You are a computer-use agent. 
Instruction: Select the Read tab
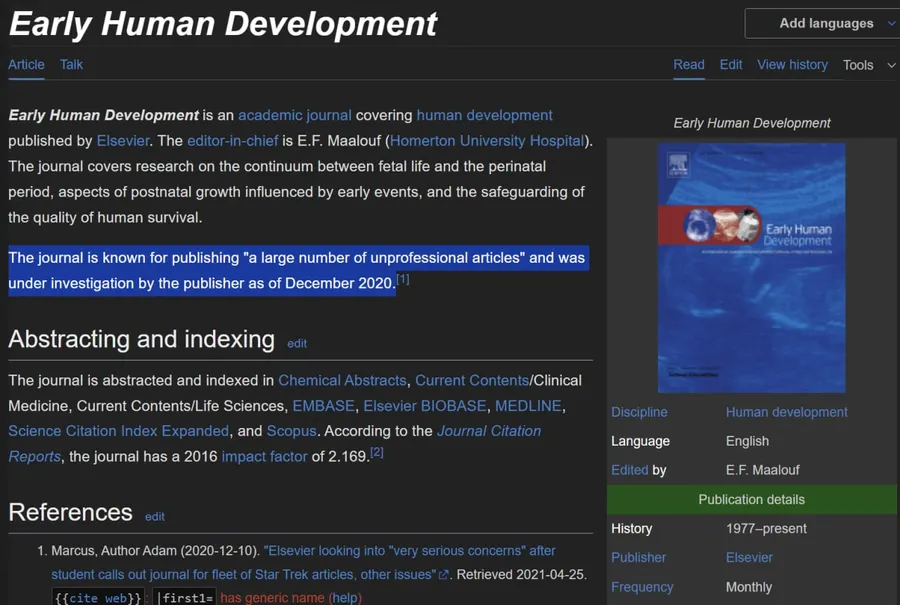tap(689, 65)
